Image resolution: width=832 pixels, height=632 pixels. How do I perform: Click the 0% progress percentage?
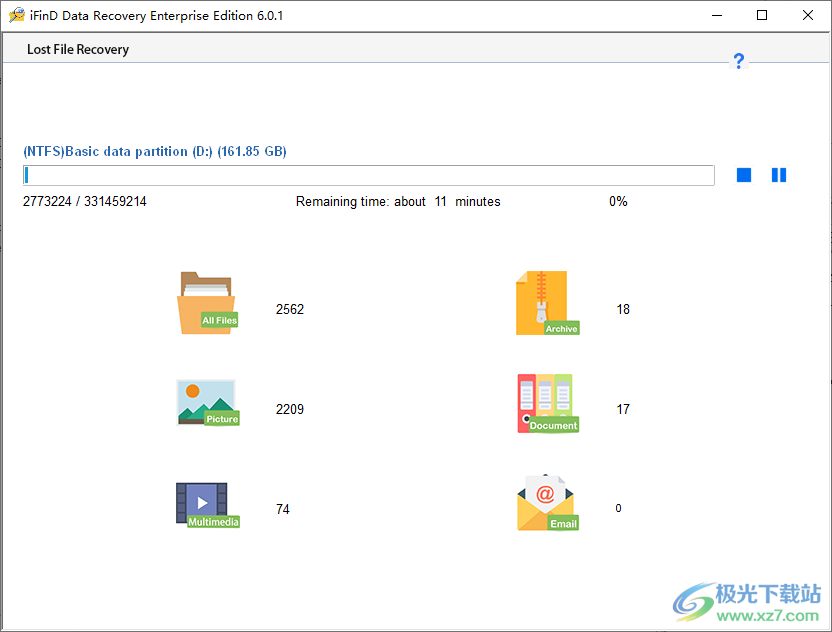coord(618,202)
